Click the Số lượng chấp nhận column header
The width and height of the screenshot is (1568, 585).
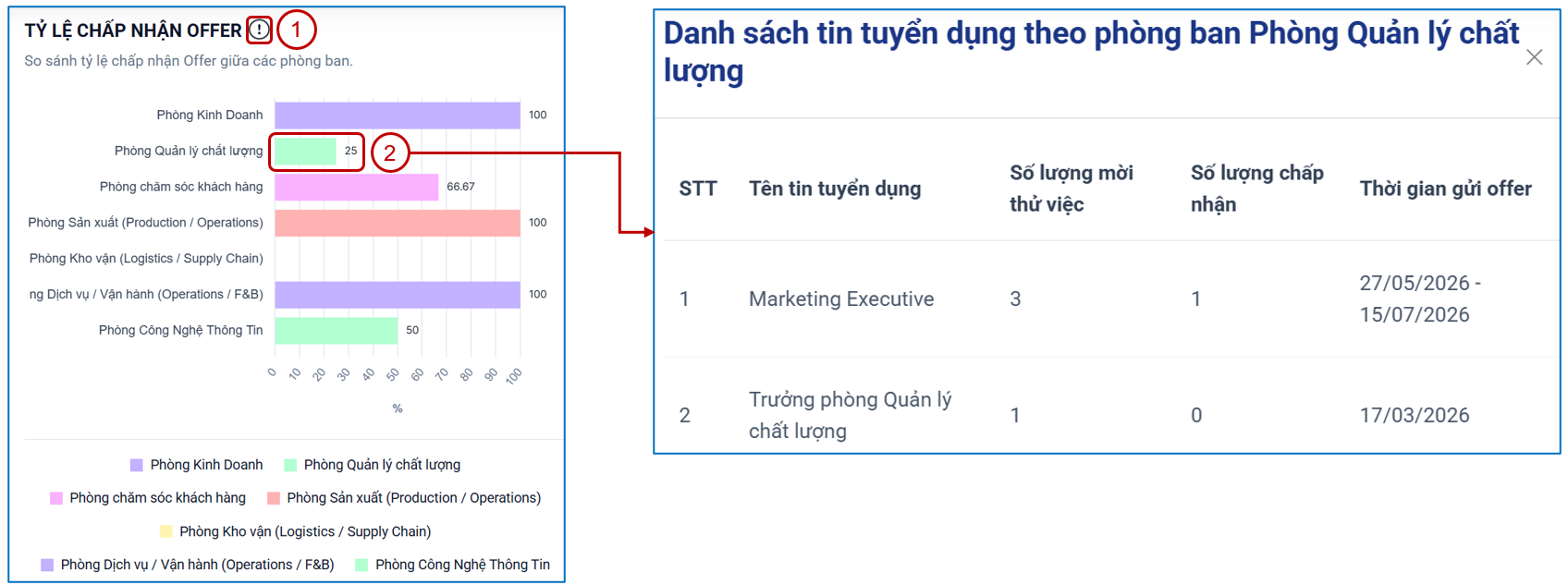click(x=1256, y=189)
